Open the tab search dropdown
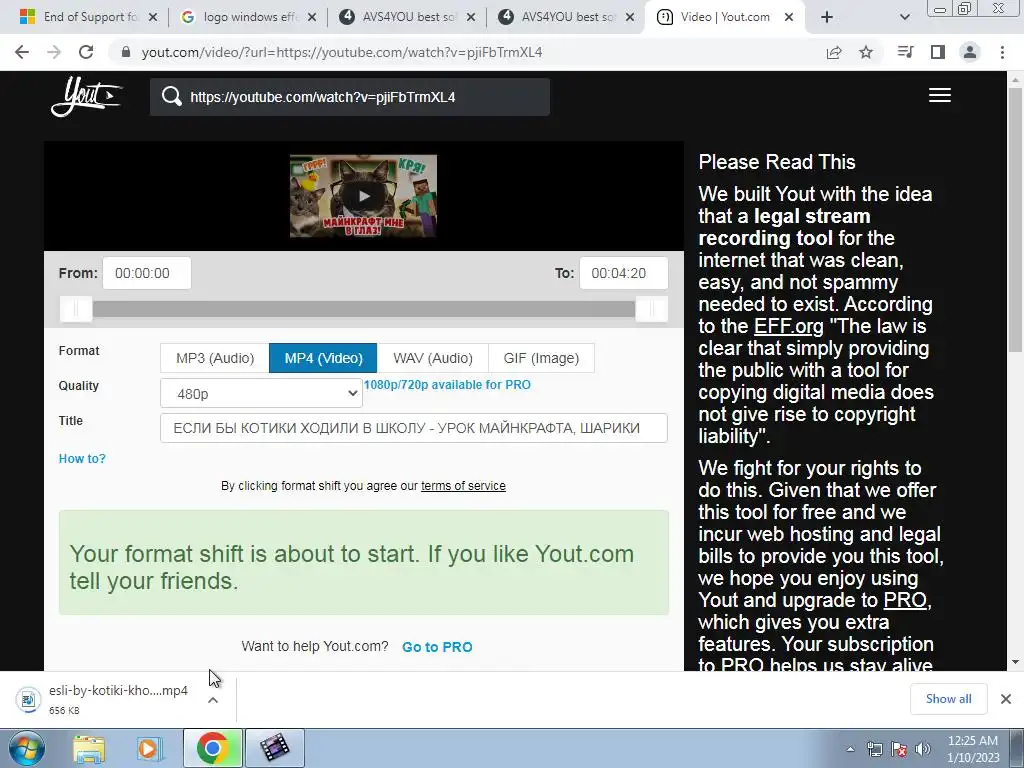This screenshot has height=768, width=1024. 904,17
